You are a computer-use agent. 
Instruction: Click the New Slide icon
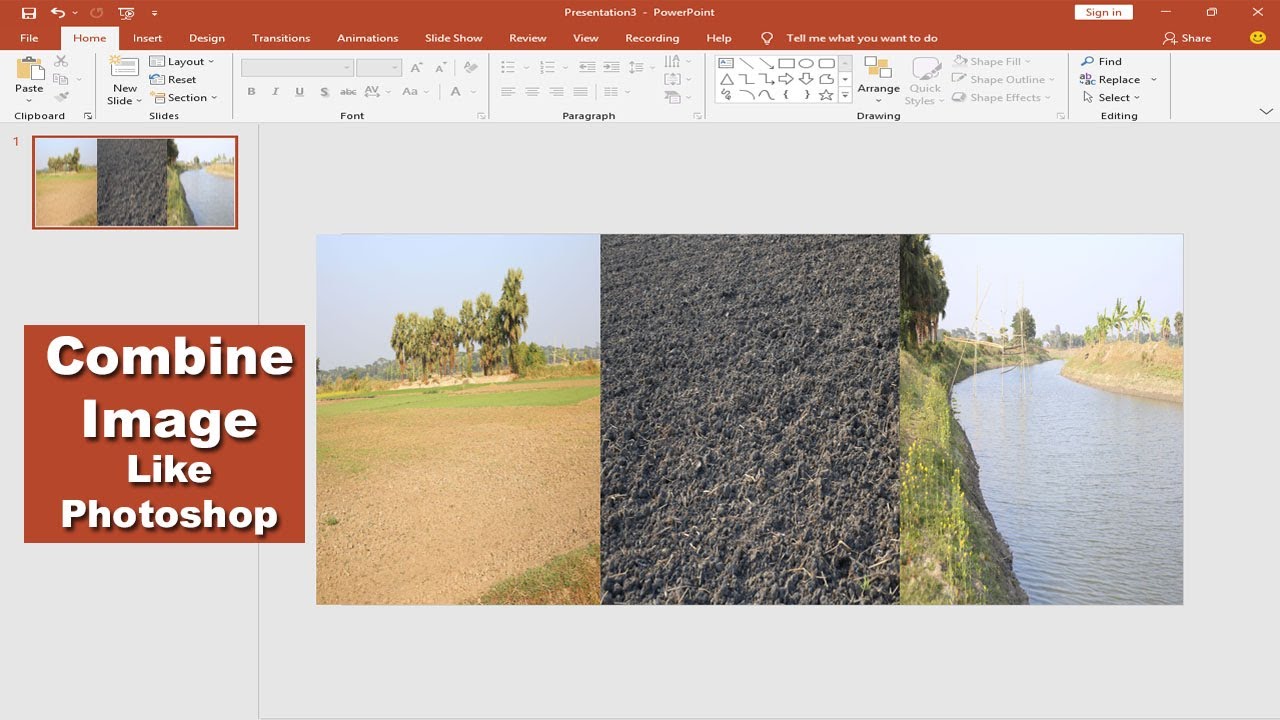click(124, 68)
